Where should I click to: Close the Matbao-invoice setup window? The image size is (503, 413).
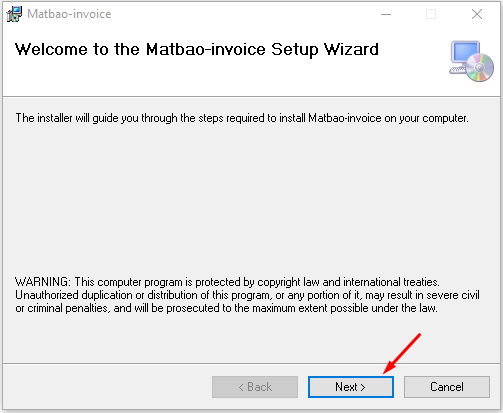coord(477,14)
